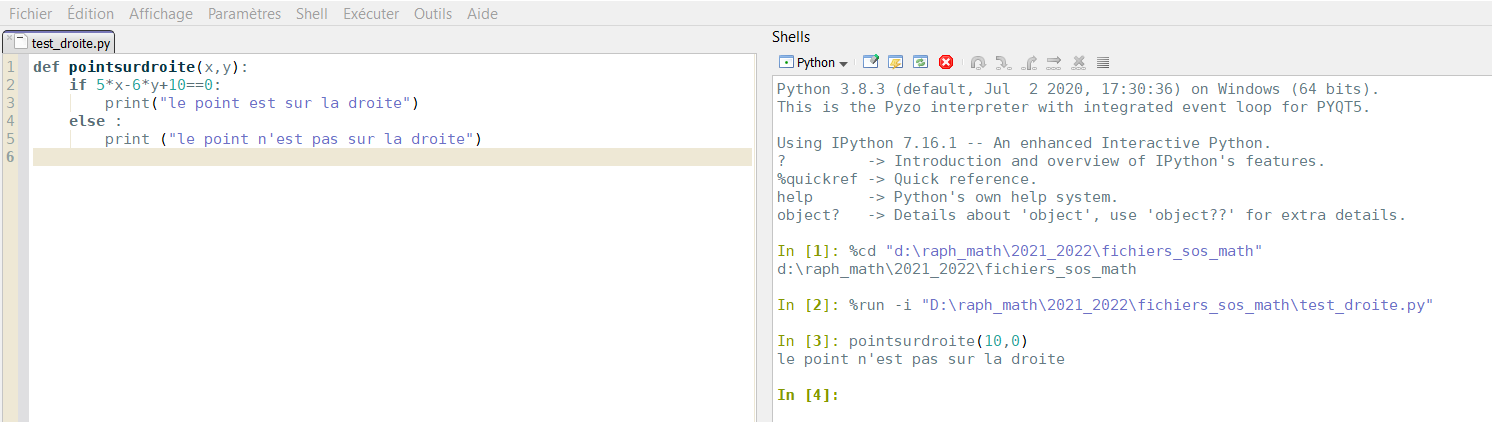Screen dimensions: 1492x422
Task: Click the debug next-line arrow icon
Action: [x=1054, y=62]
